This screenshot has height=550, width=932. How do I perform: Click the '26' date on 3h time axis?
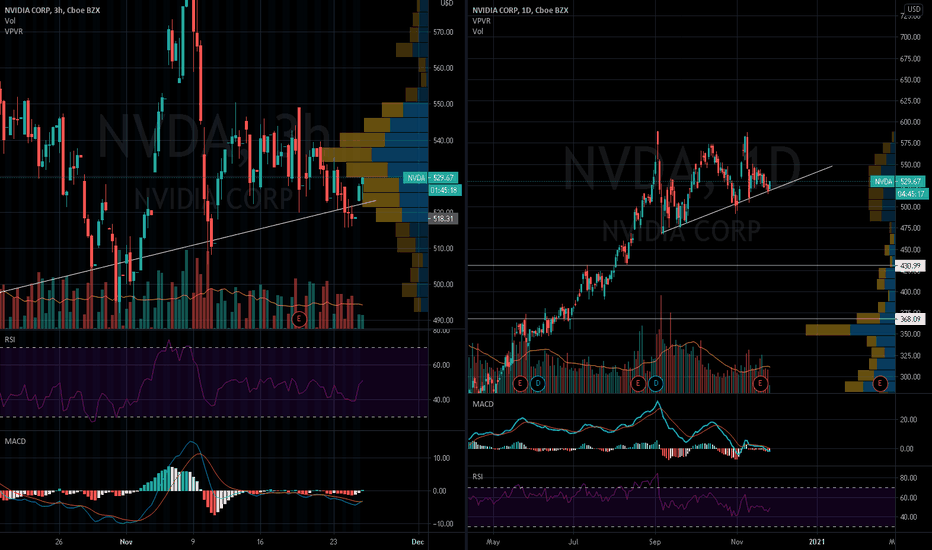pos(58,542)
